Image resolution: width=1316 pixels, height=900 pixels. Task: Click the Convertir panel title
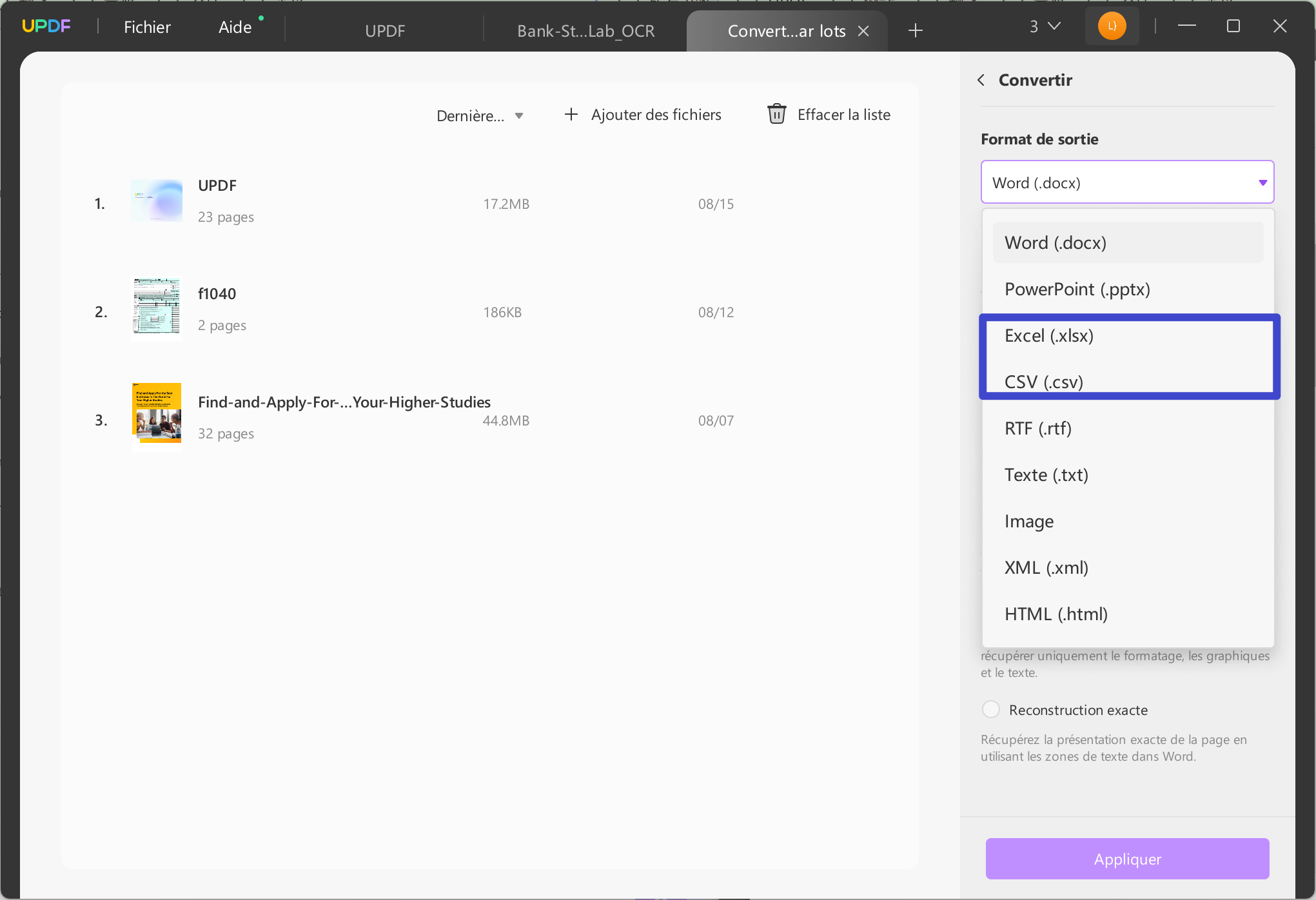tap(1035, 80)
